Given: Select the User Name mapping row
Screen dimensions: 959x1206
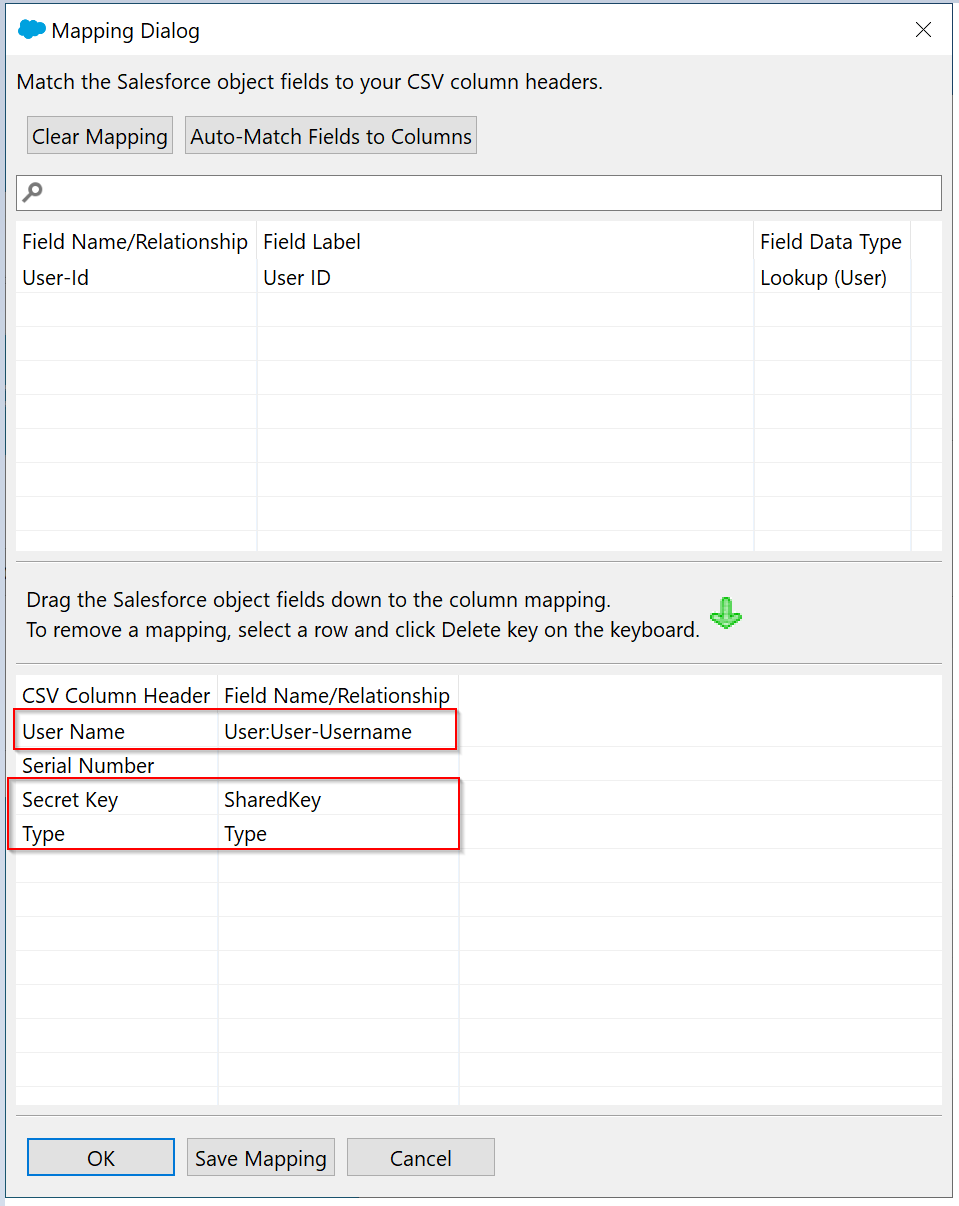Looking at the screenshot, I should pyautogui.click(x=74, y=732).
